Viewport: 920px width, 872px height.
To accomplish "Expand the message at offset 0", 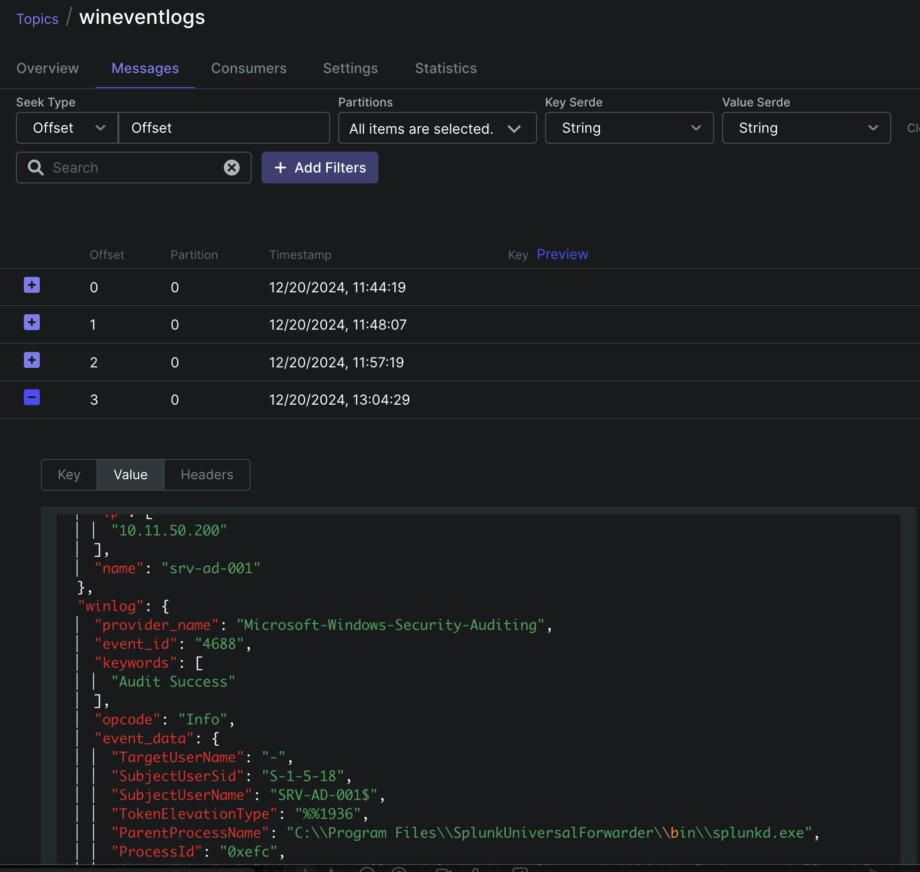I will [x=31, y=285].
